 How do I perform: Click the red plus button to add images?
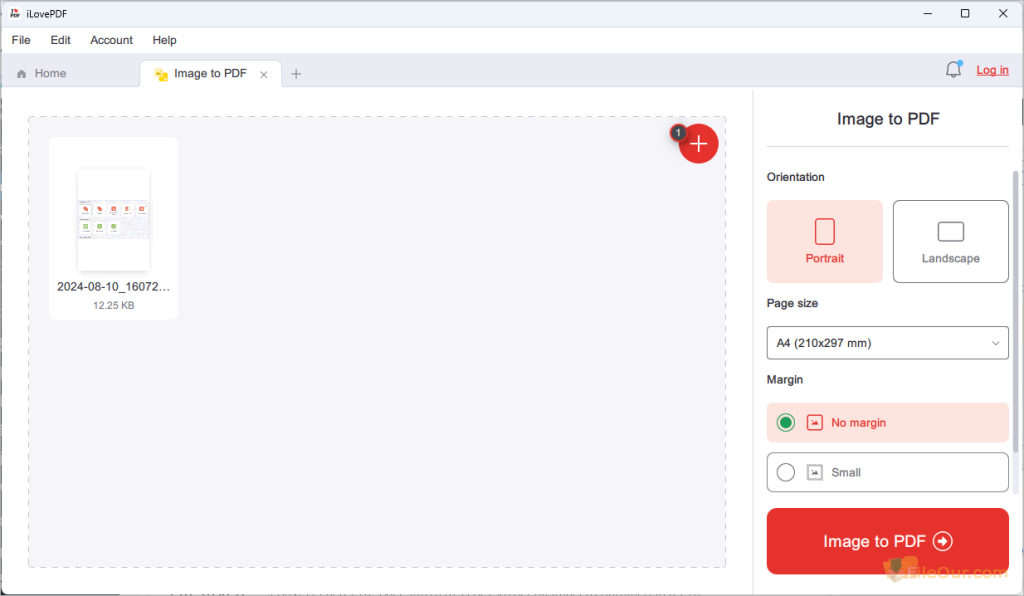[698, 144]
